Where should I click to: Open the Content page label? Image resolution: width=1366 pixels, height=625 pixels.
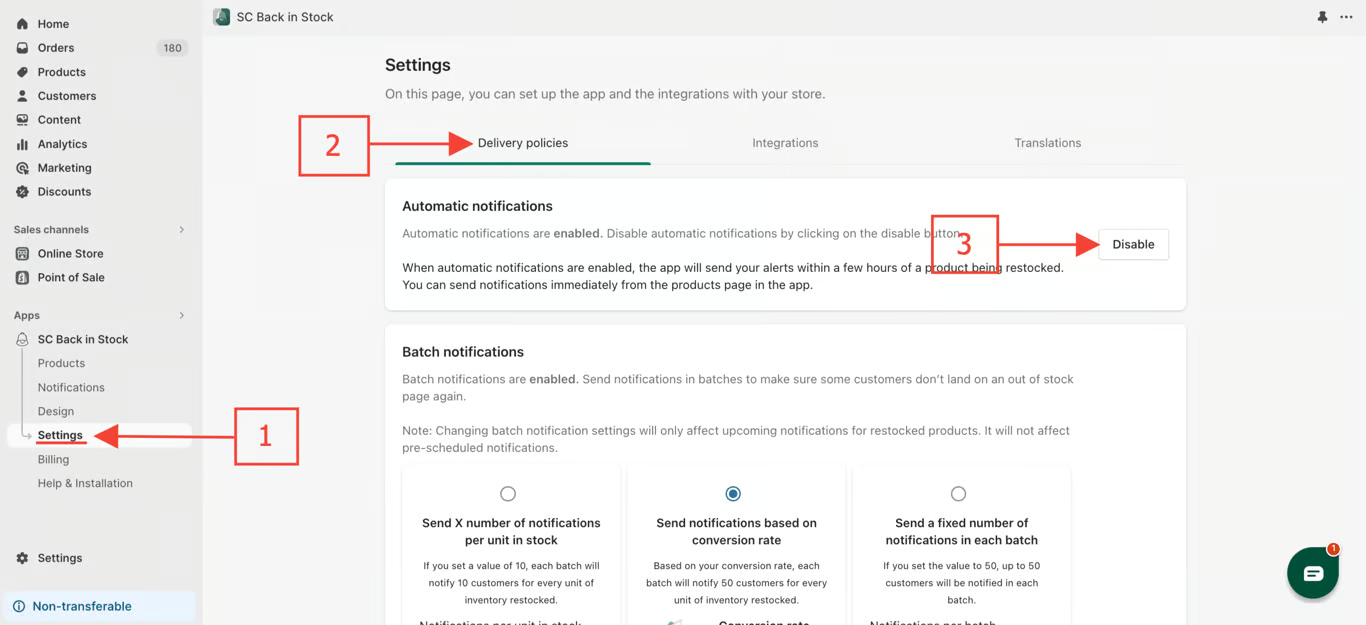59,120
